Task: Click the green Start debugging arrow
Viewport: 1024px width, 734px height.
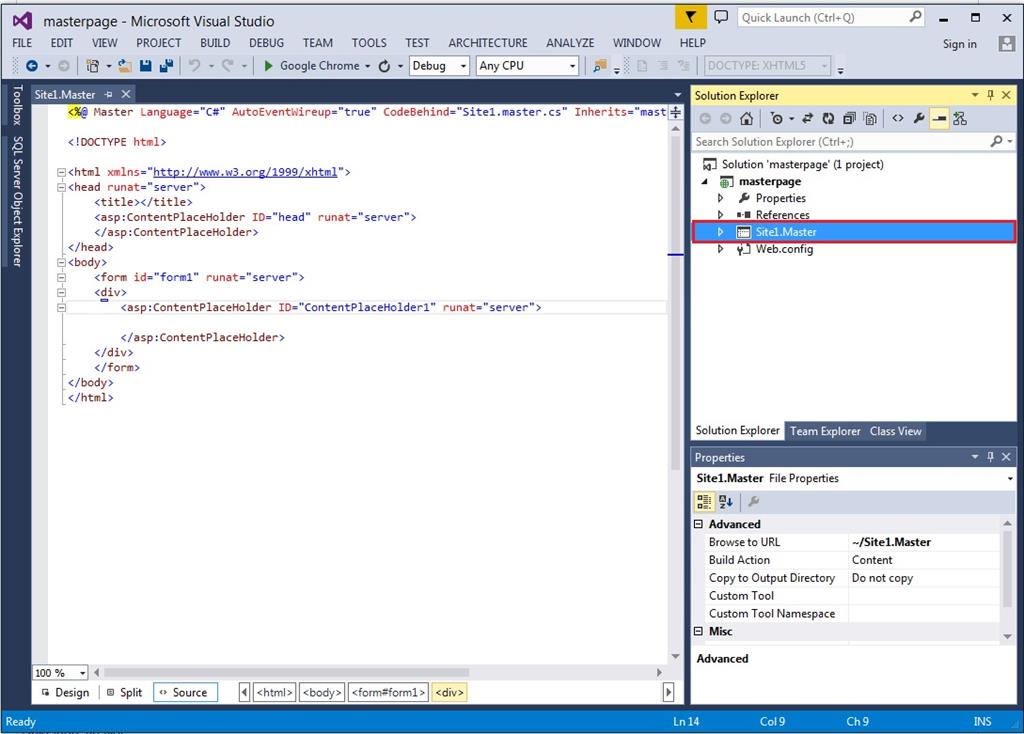Action: 269,66
